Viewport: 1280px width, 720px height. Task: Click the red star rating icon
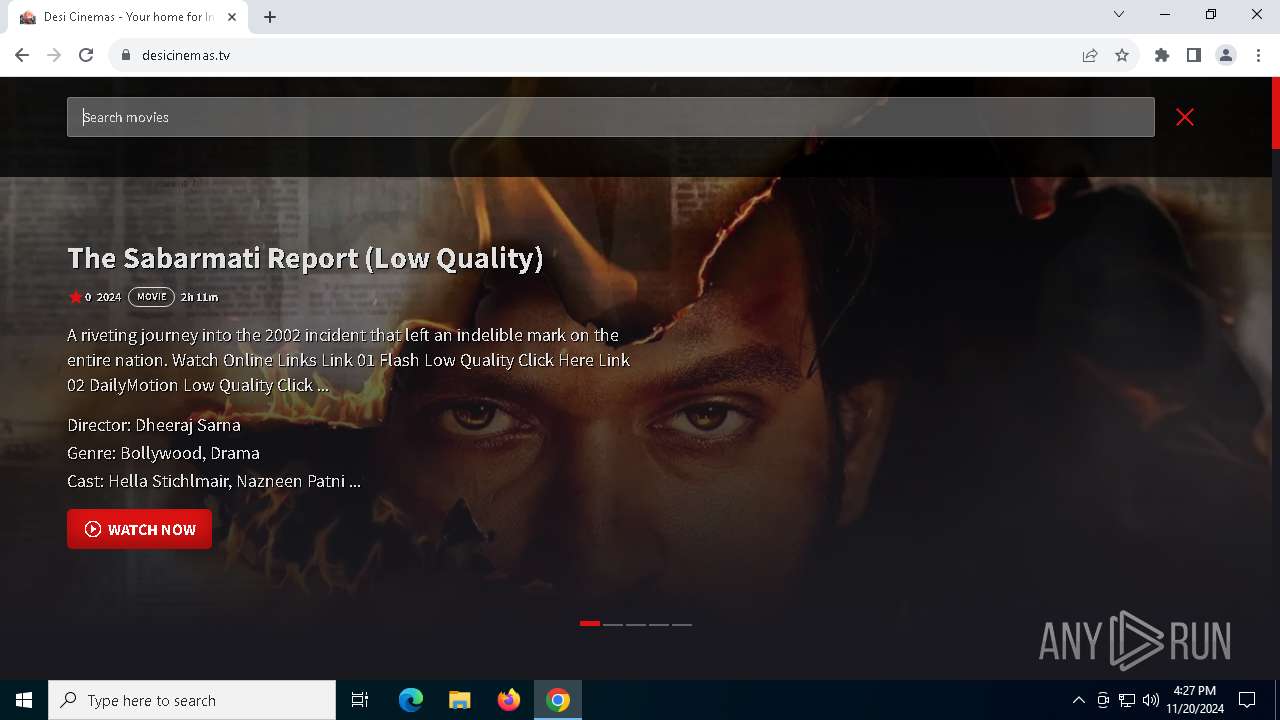tap(75, 297)
